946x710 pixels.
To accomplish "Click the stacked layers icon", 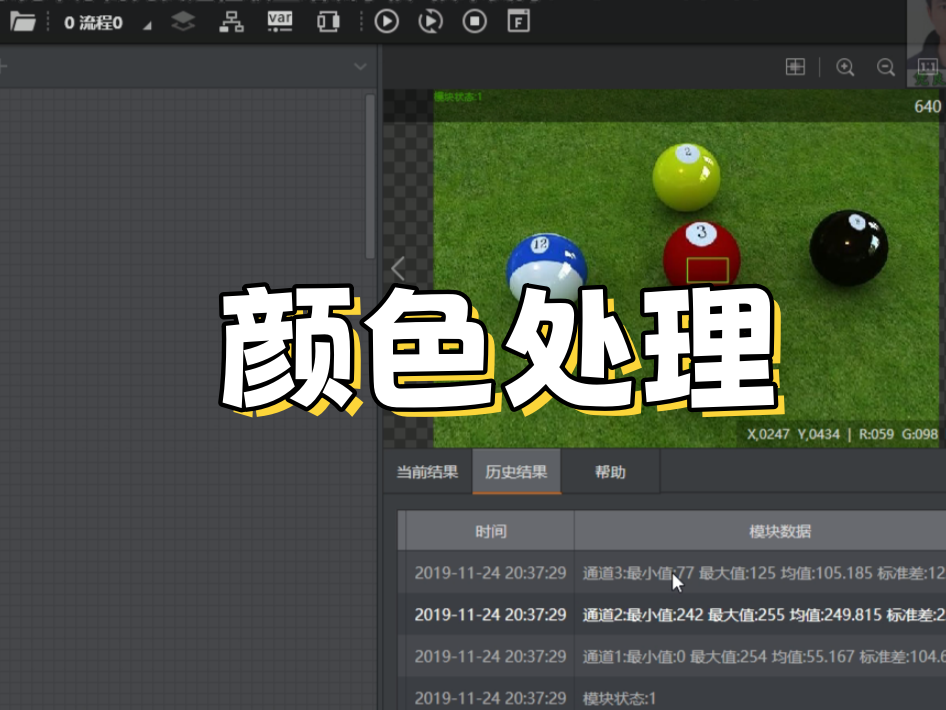I will click(x=183, y=22).
